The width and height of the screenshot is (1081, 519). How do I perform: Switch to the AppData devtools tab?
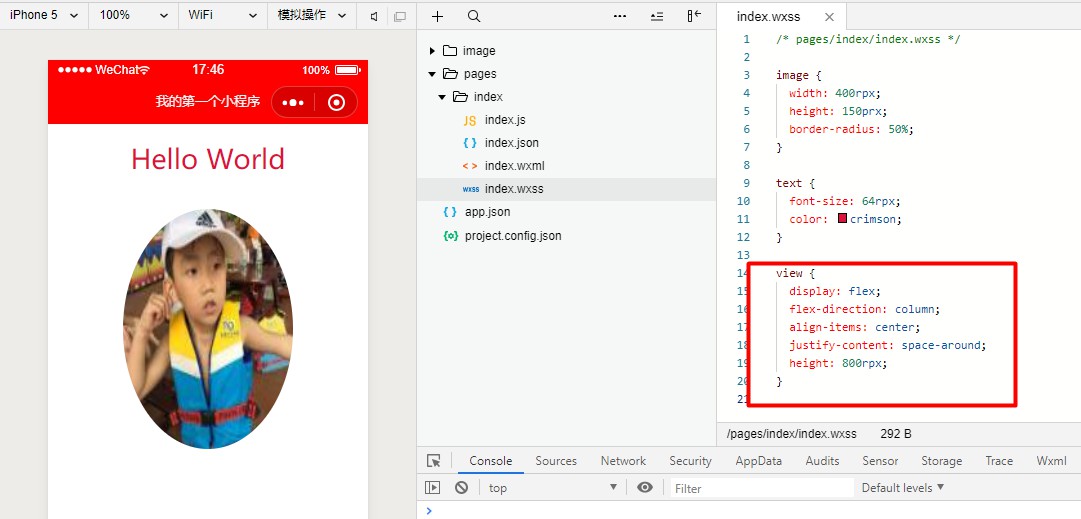[758, 461]
